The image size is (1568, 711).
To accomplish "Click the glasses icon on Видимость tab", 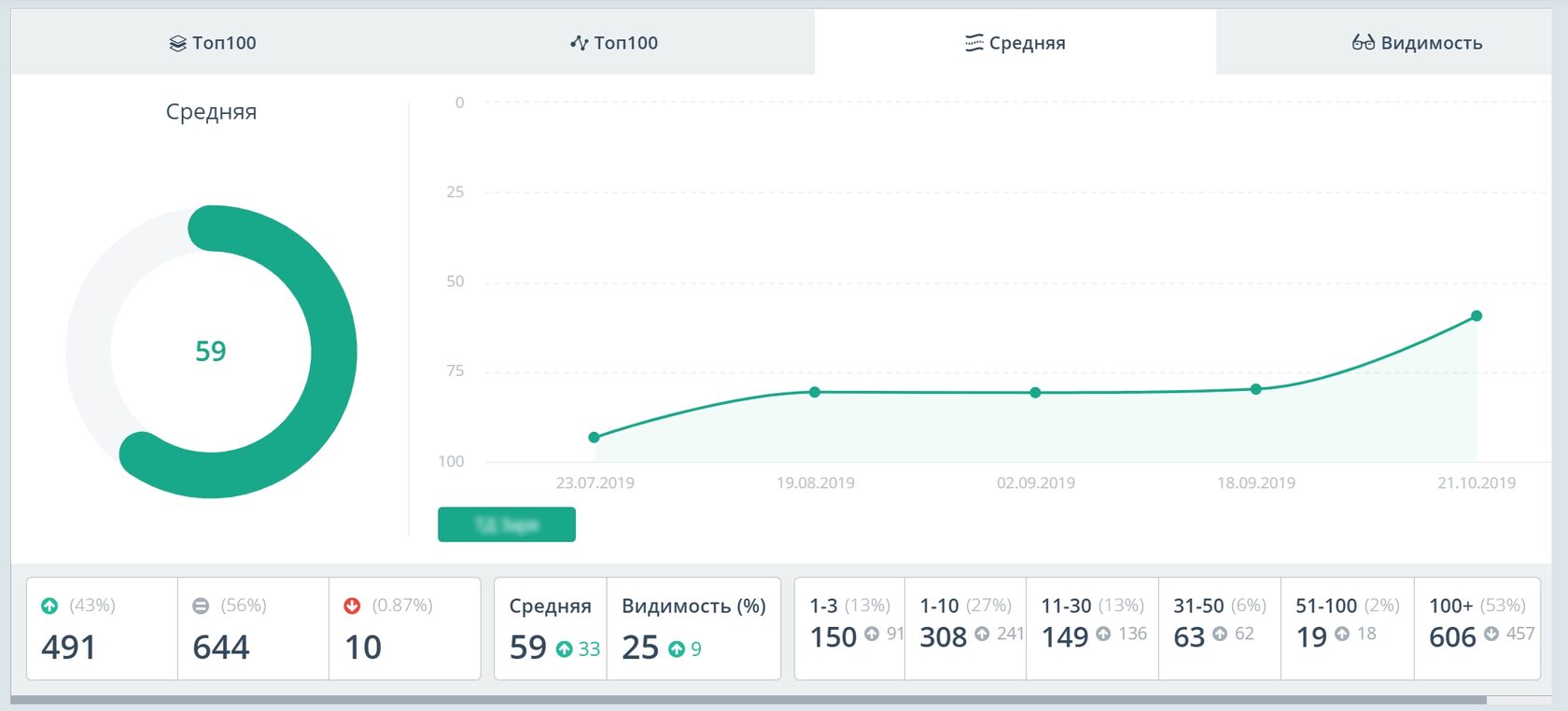I will click(1363, 43).
